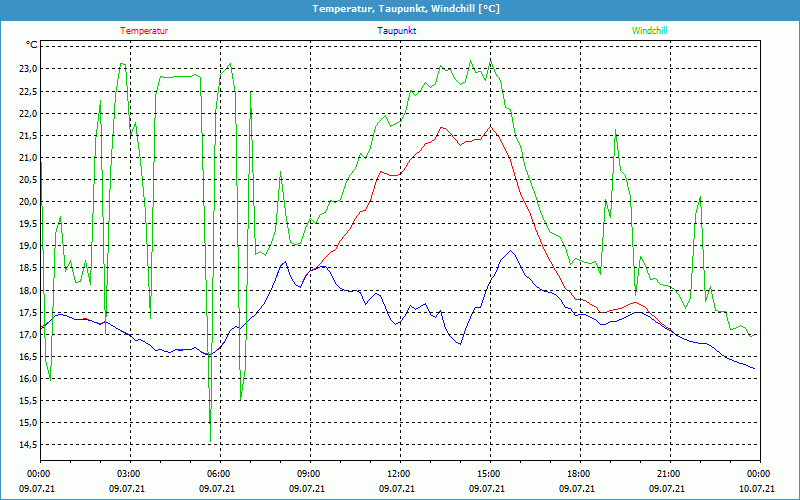
Task: Select the red Temperatur legend label
Action: click(x=144, y=31)
